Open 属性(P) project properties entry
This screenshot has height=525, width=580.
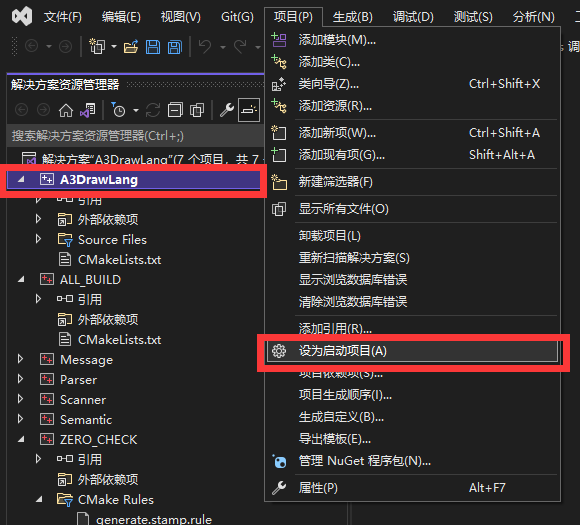(x=412, y=488)
